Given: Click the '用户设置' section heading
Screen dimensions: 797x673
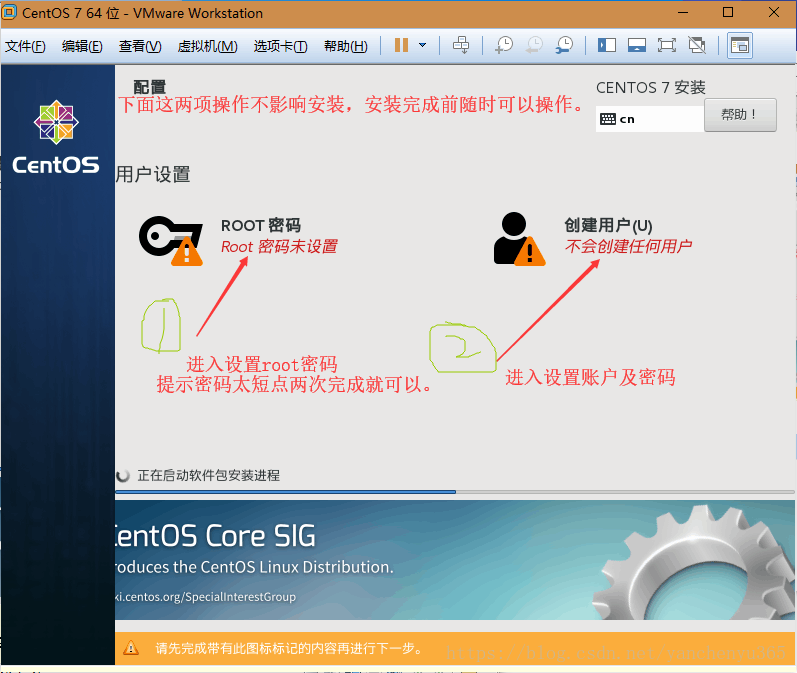Looking at the screenshot, I should pos(153,174).
